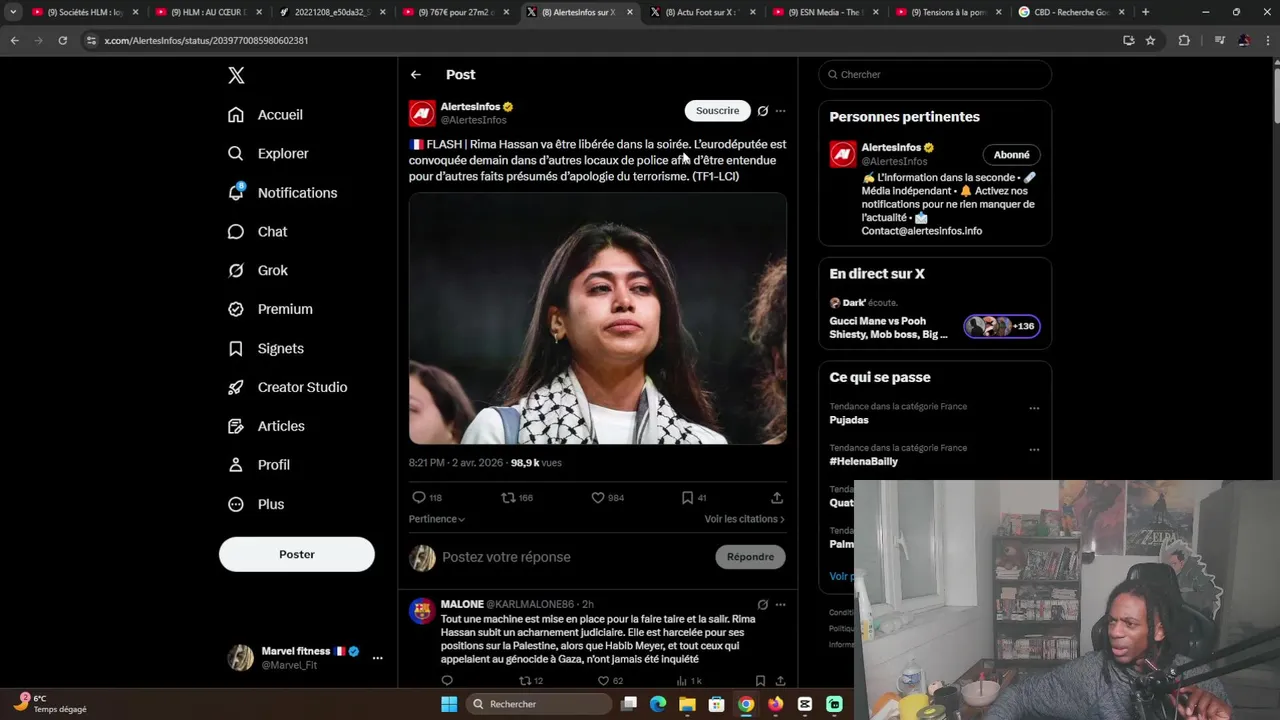Open Notifications in the sidebar
The width and height of the screenshot is (1280, 720).
coord(282,193)
